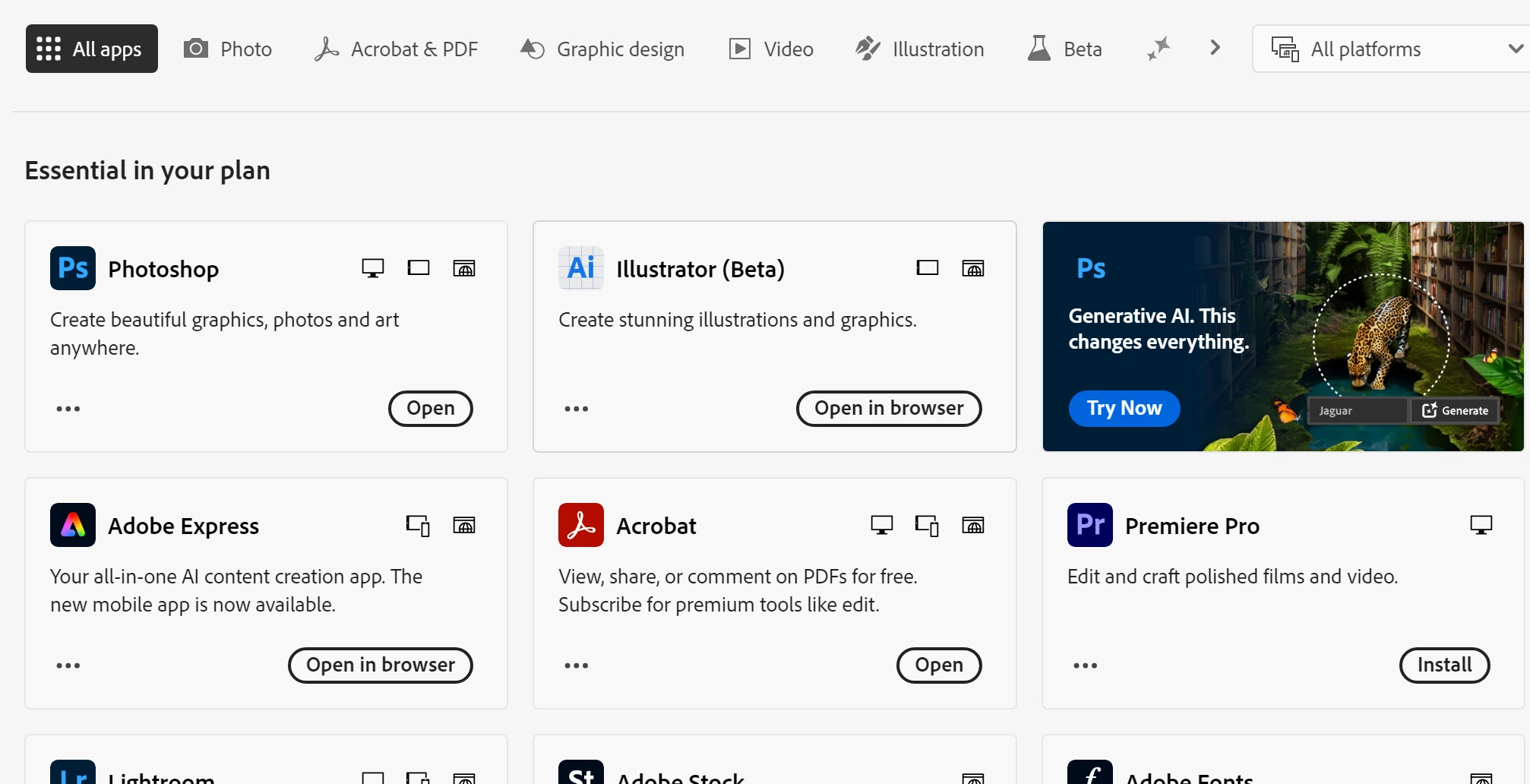1530x784 pixels.
Task: Switch to the Photo category tab
Action: [x=228, y=49]
